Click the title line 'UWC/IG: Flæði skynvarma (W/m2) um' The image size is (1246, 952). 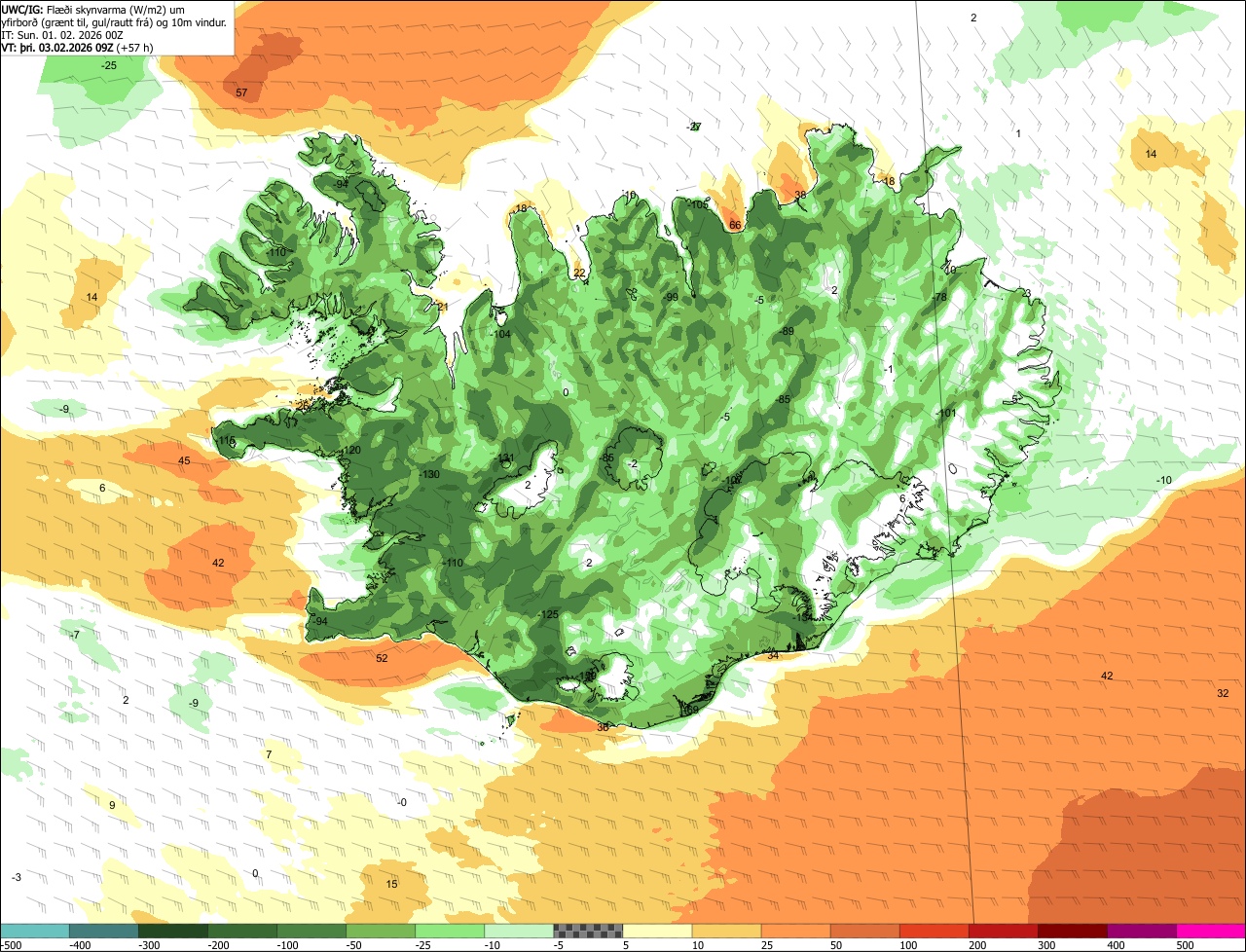tap(93, 9)
